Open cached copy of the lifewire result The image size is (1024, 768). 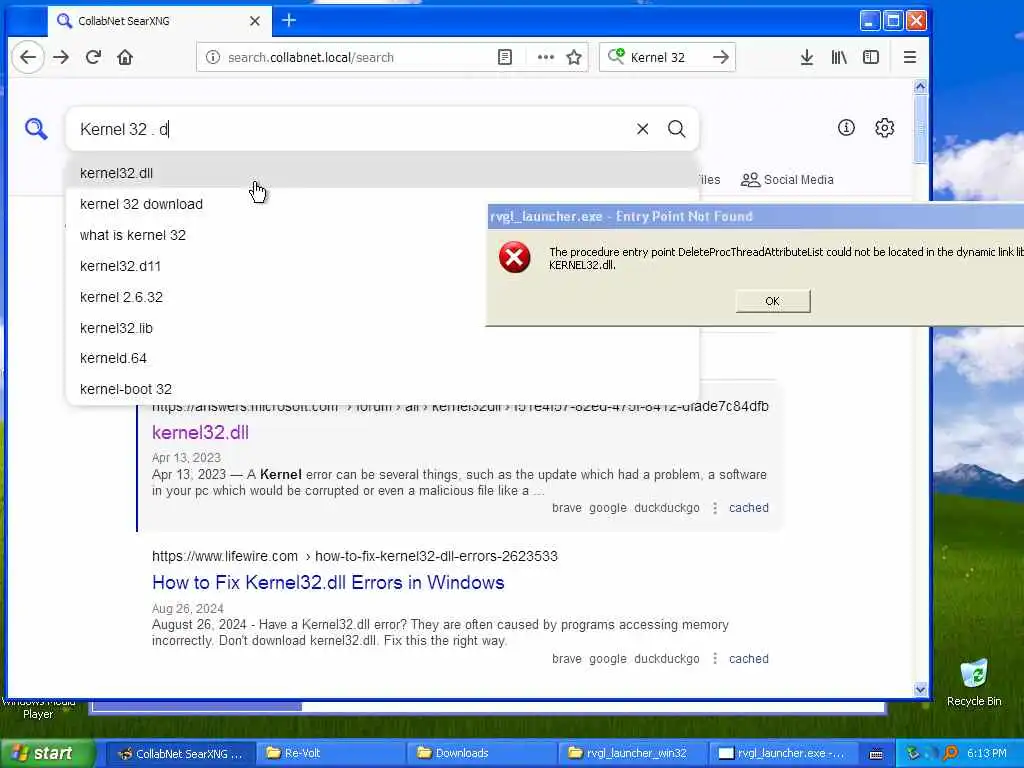click(748, 659)
